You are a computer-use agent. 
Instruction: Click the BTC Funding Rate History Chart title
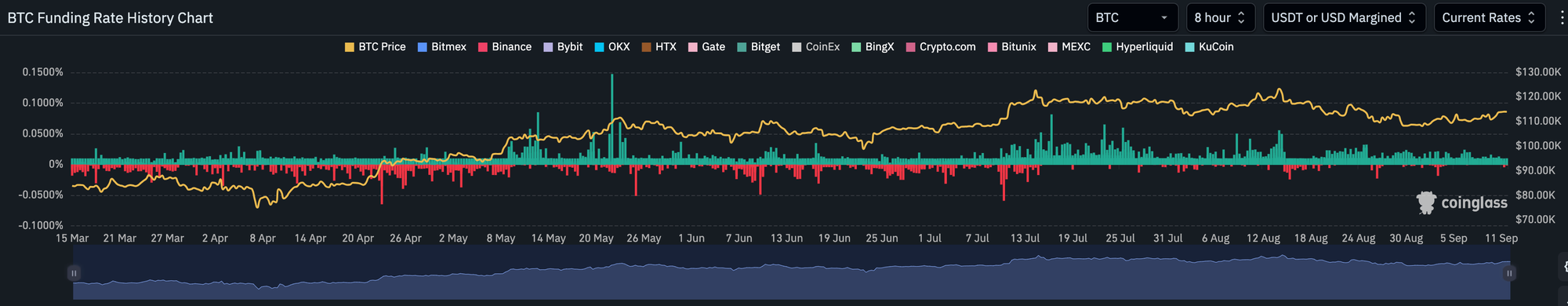pos(111,18)
